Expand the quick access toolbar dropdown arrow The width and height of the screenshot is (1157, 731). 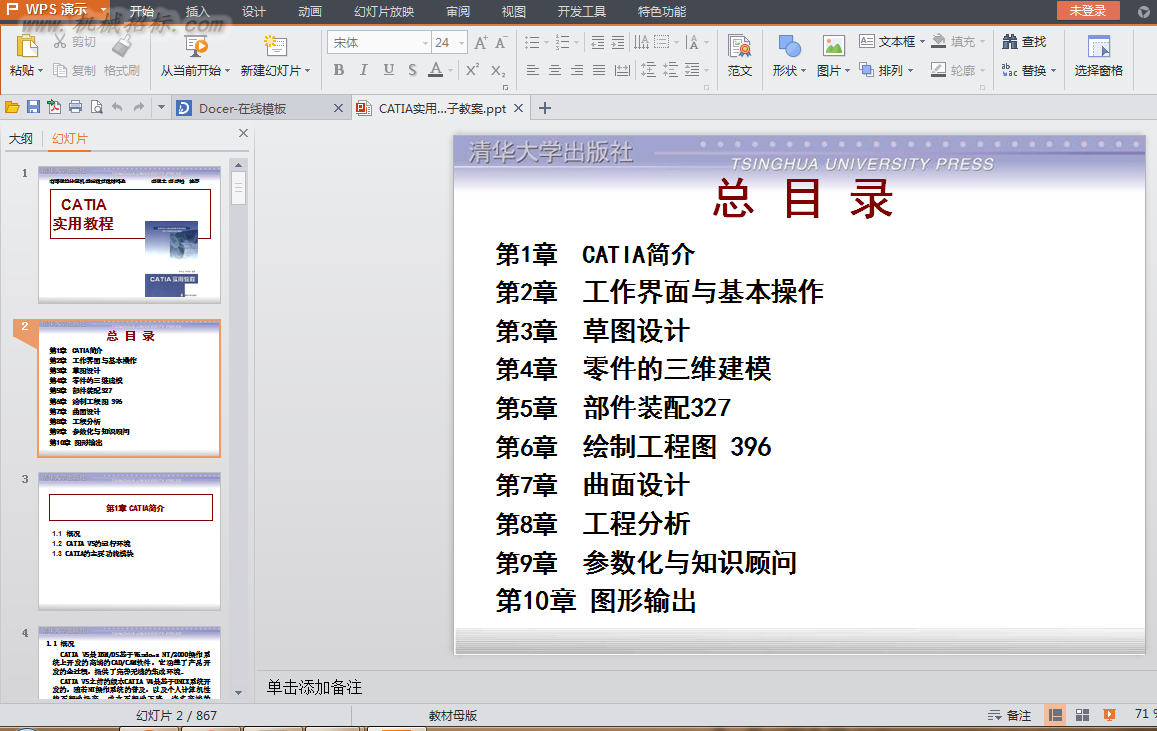tap(161, 108)
